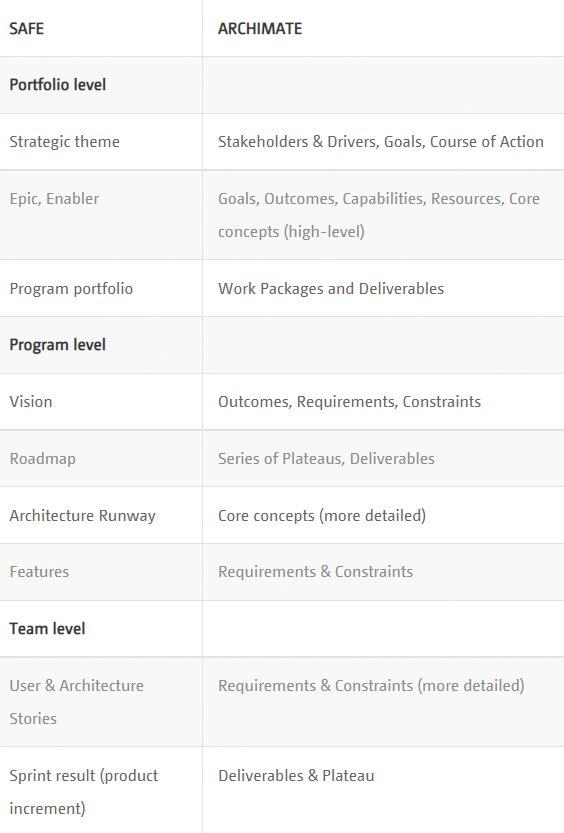Click the Goals, Outcomes, Capabilities cell
This screenshot has height=833, width=564.
coord(383,215)
